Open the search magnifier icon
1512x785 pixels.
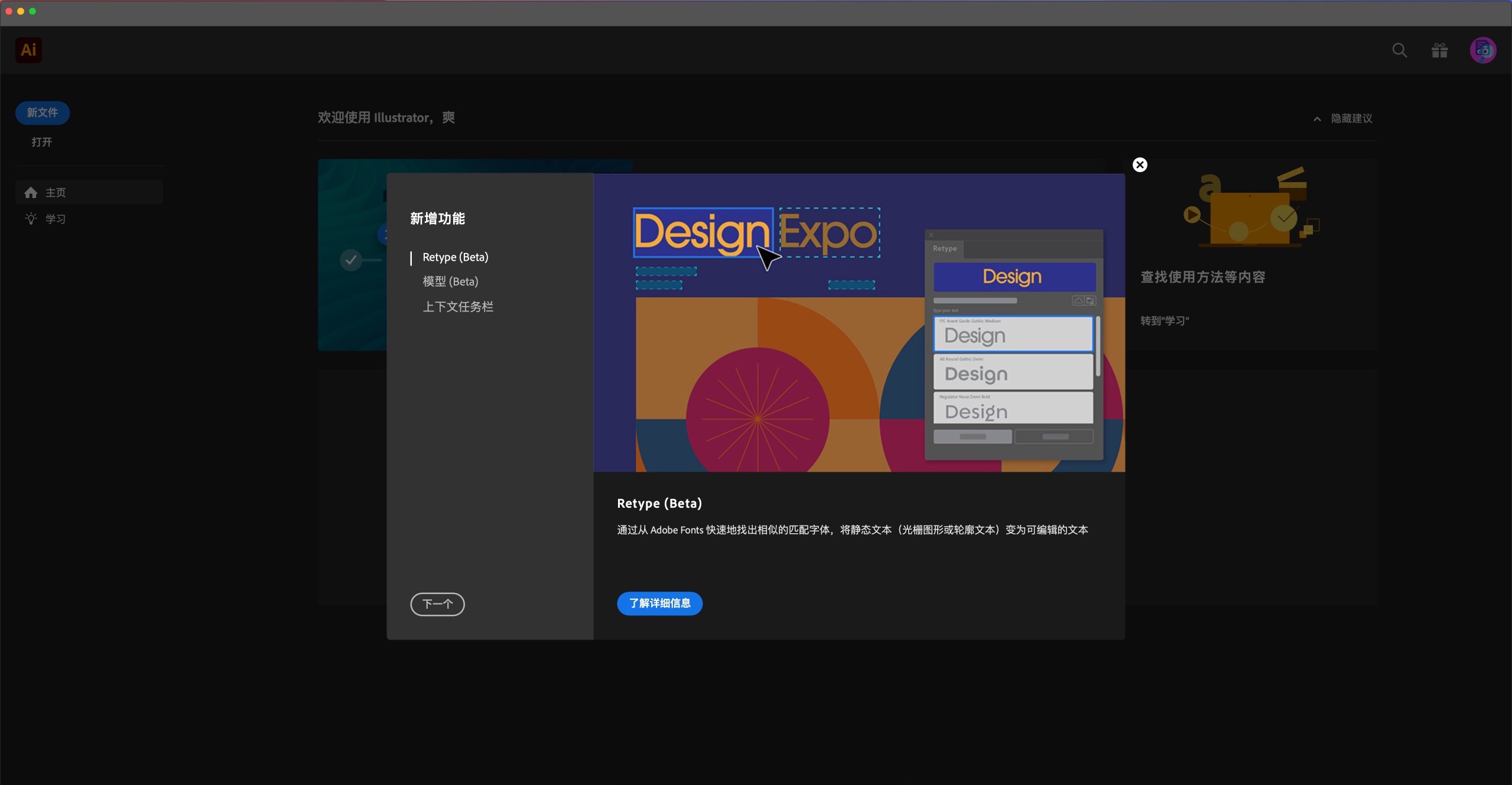[1400, 51]
